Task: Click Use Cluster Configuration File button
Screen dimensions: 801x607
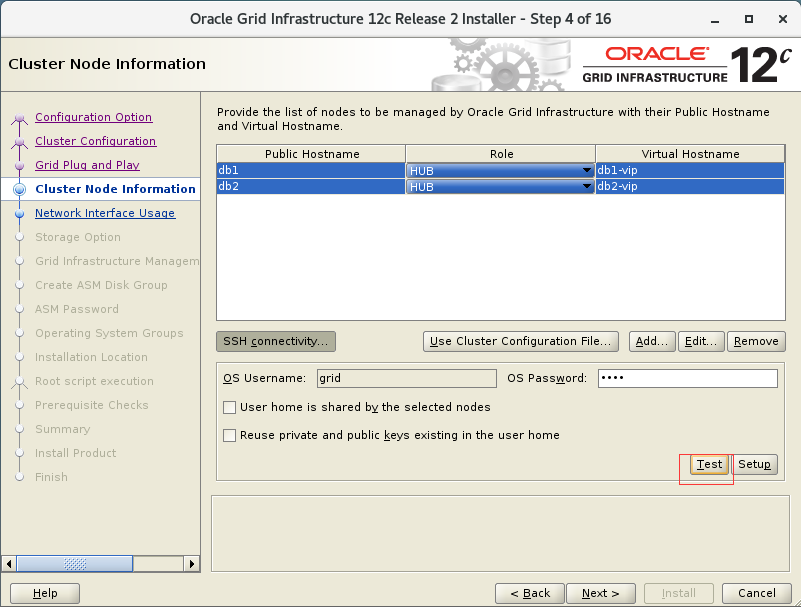Action: pos(521,341)
